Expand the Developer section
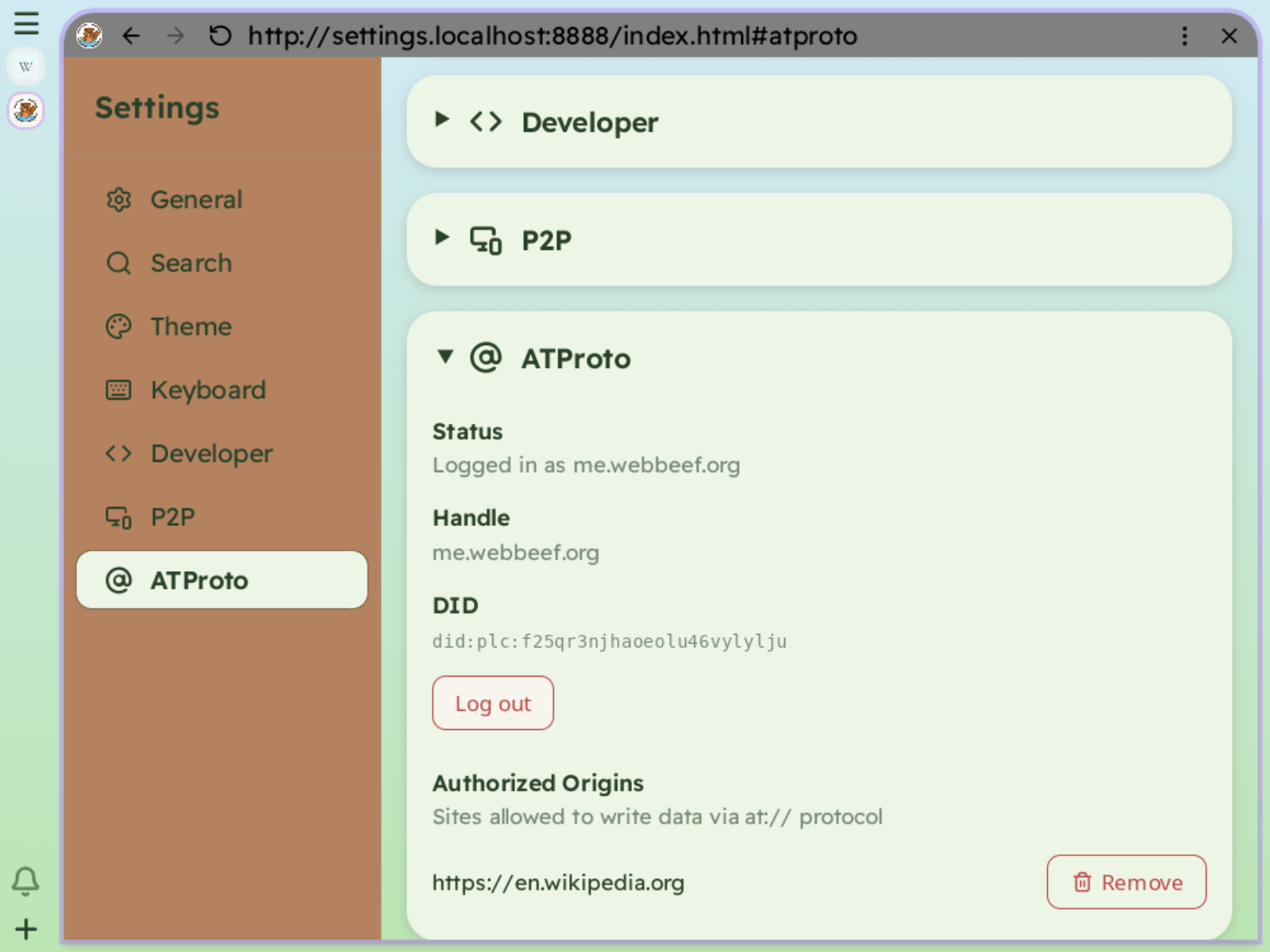 click(x=442, y=120)
